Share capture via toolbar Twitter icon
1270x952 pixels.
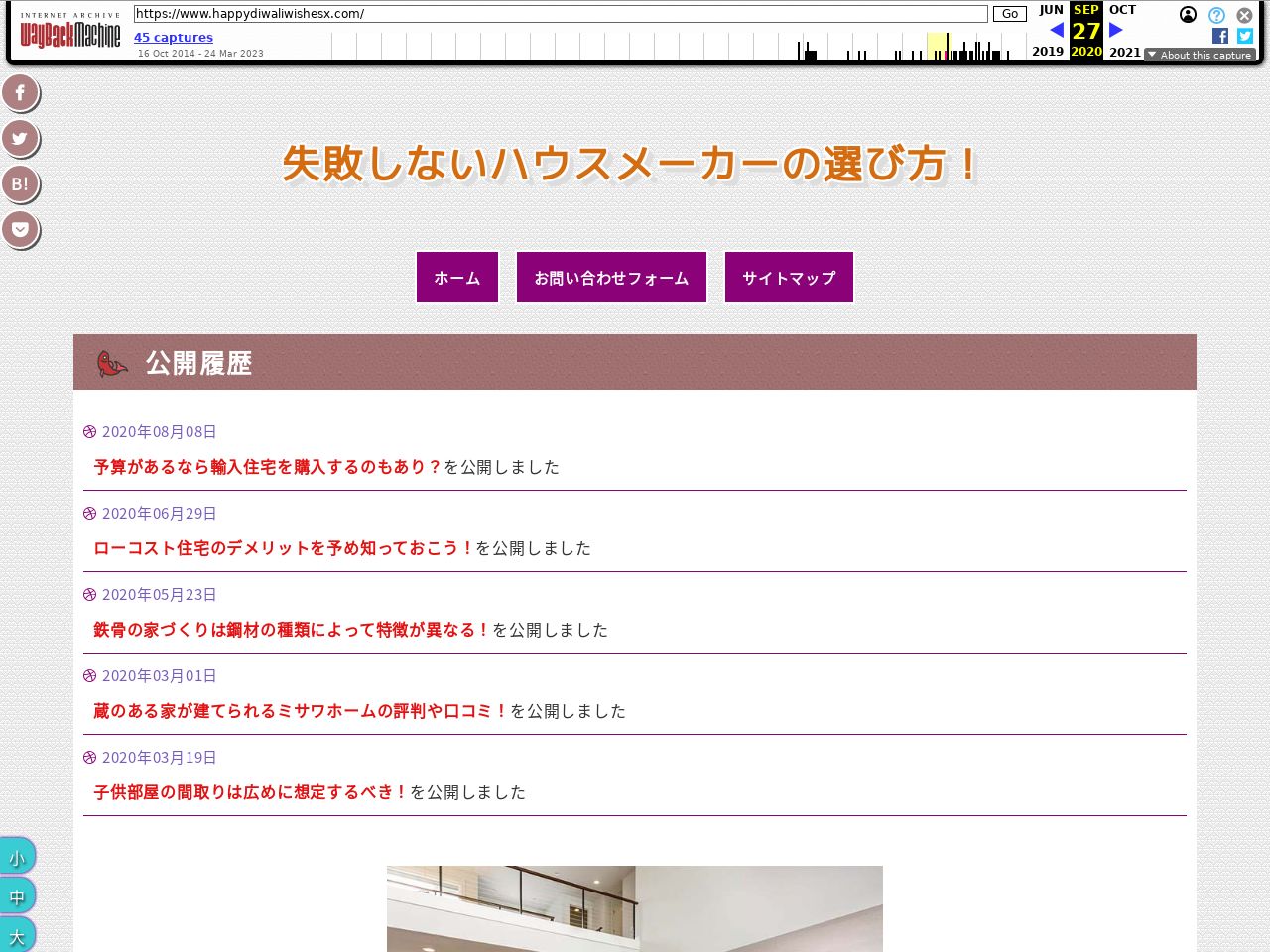[1245, 36]
